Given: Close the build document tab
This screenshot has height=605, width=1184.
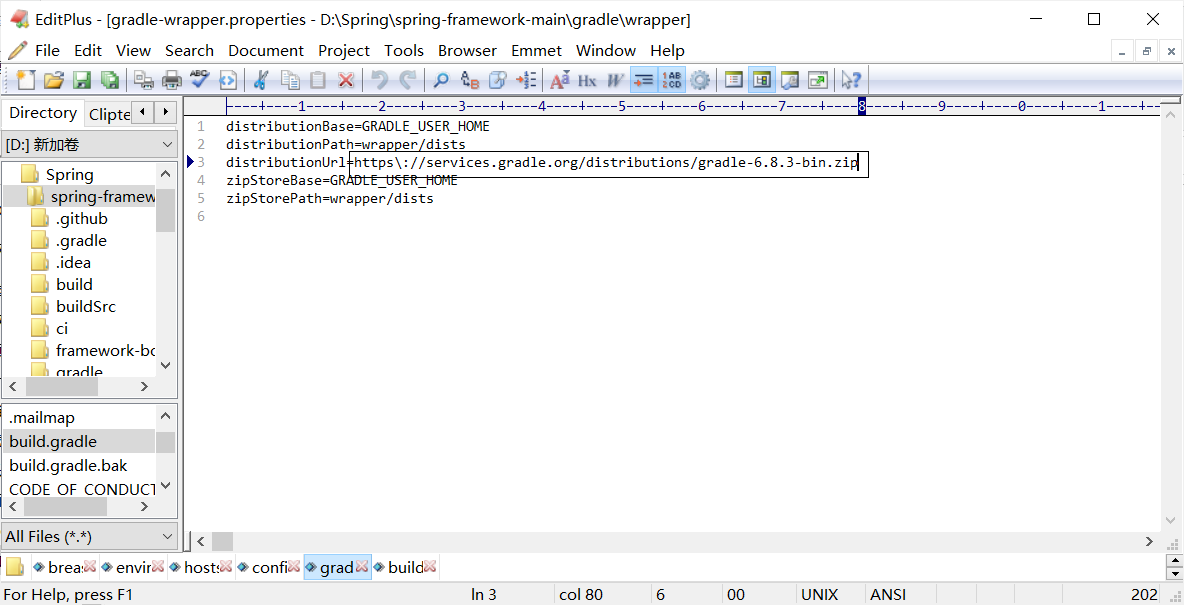Looking at the screenshot, I should 430,567.
